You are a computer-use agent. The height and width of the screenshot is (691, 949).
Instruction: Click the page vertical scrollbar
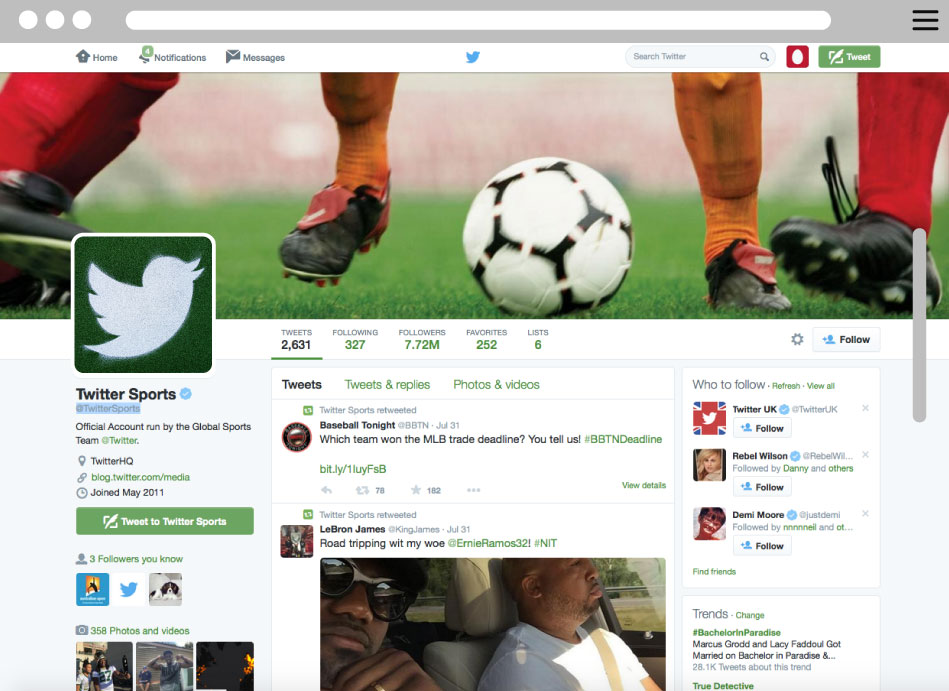[919, 325]
